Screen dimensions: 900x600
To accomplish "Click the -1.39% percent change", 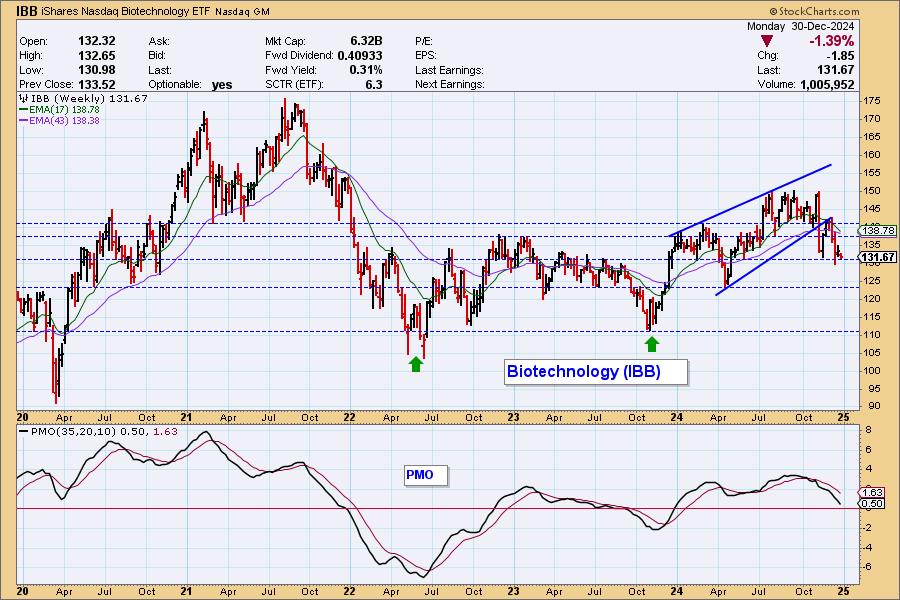I will tap(831, 41).
